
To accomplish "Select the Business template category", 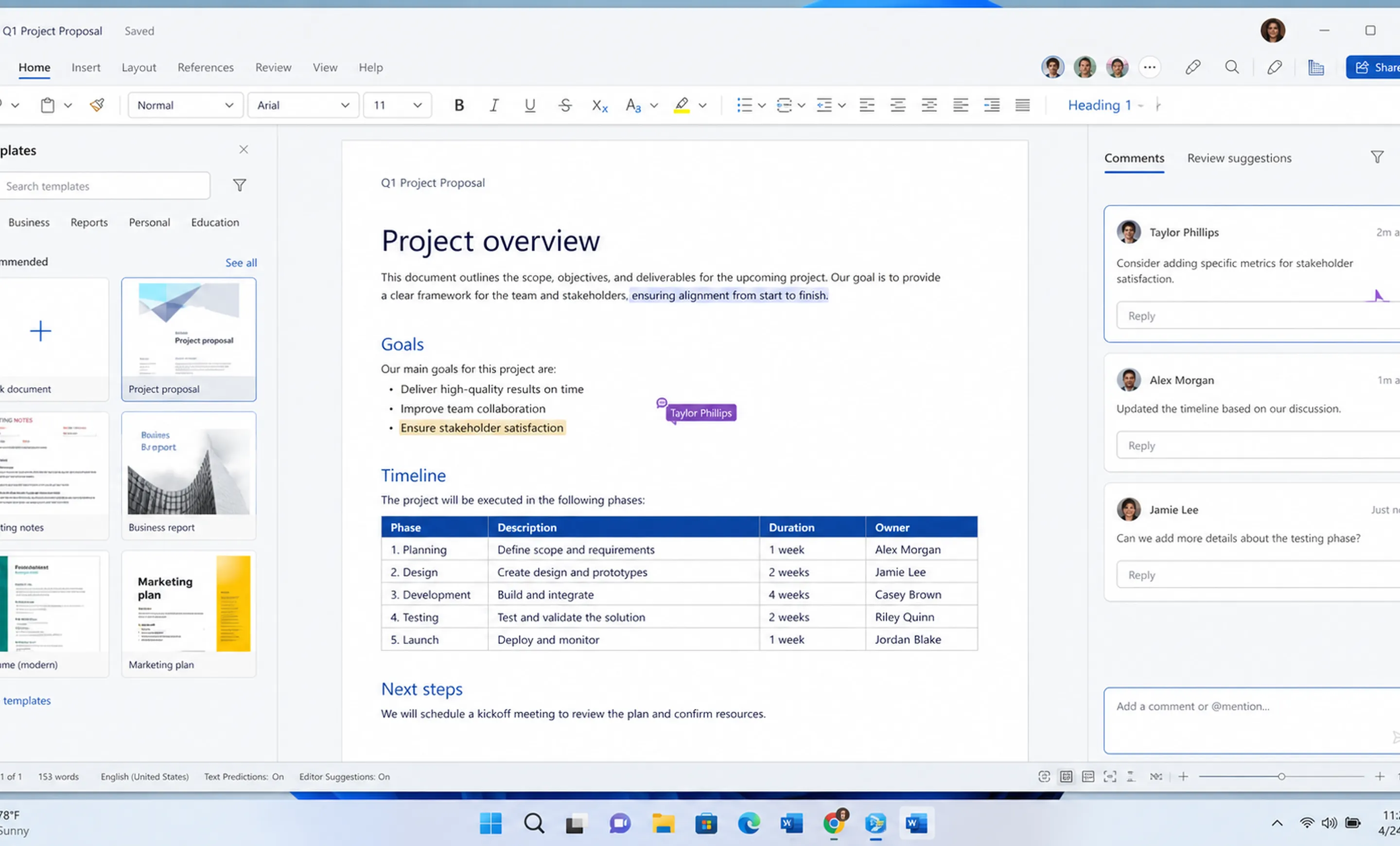I will (x=29, y=222).
